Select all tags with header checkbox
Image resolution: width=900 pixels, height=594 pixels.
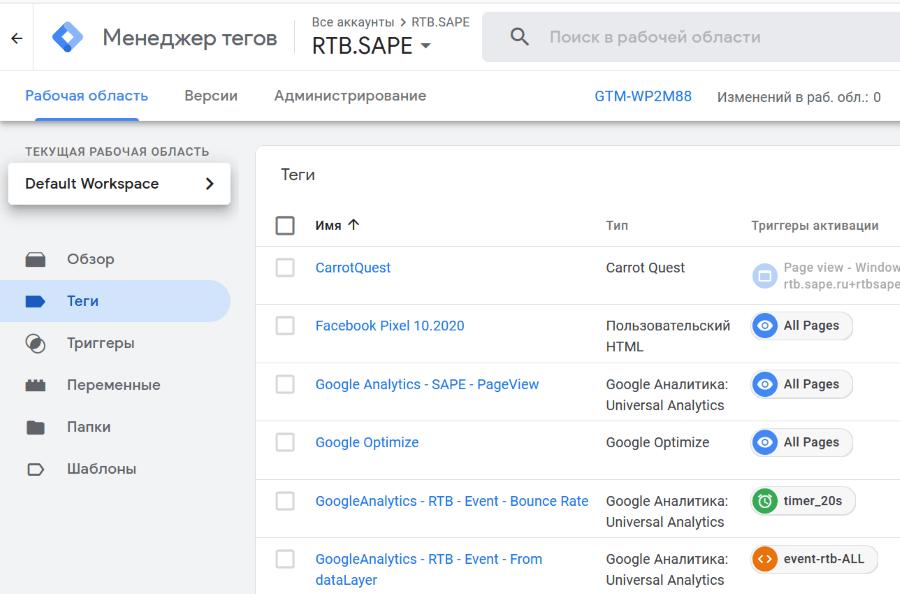285,226
